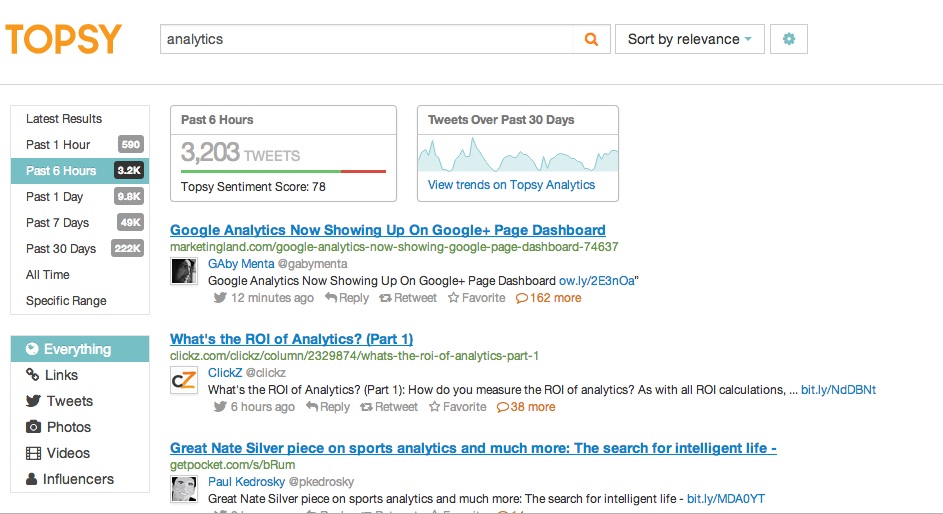Image resolution: width=943 pixels, height=514 pixels.
Task: Click Paul Kedrosky's avatar thumbnail
Action: click(183, 489)
